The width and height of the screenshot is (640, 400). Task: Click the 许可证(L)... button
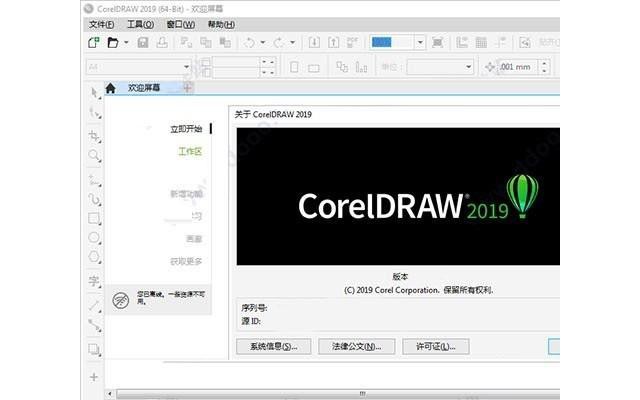[x=436, y=347]
